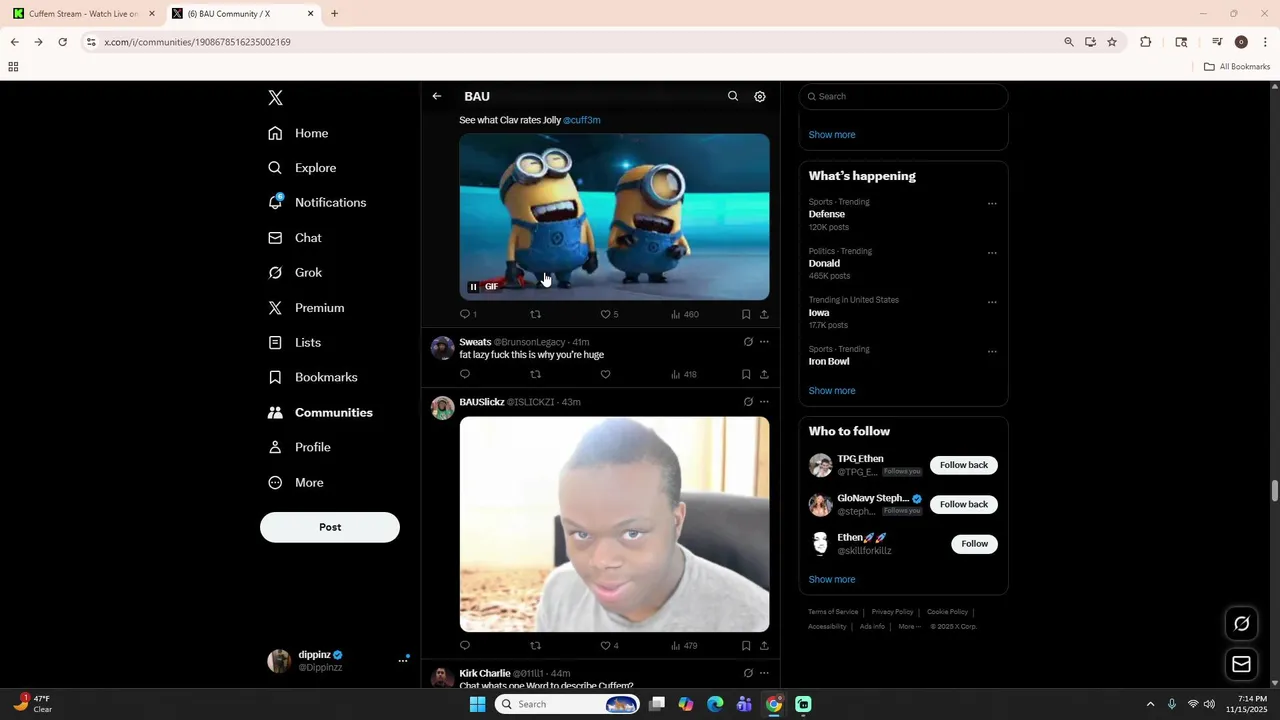Open the Home page in the sidebar
The height and width of the screenshot is (720, 1280).
298,133
